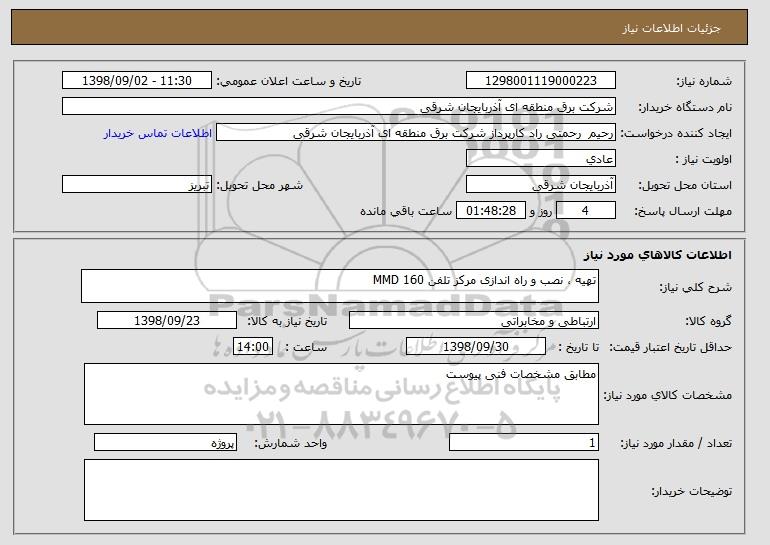Click the label ایجاد کننده درخواست
The image size is (770, 545).
[x=676, y=133]
